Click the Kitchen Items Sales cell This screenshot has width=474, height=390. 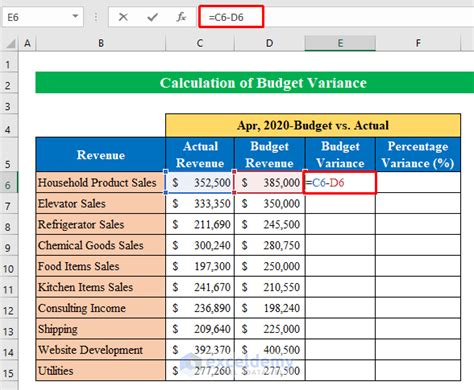pos(101,287)
